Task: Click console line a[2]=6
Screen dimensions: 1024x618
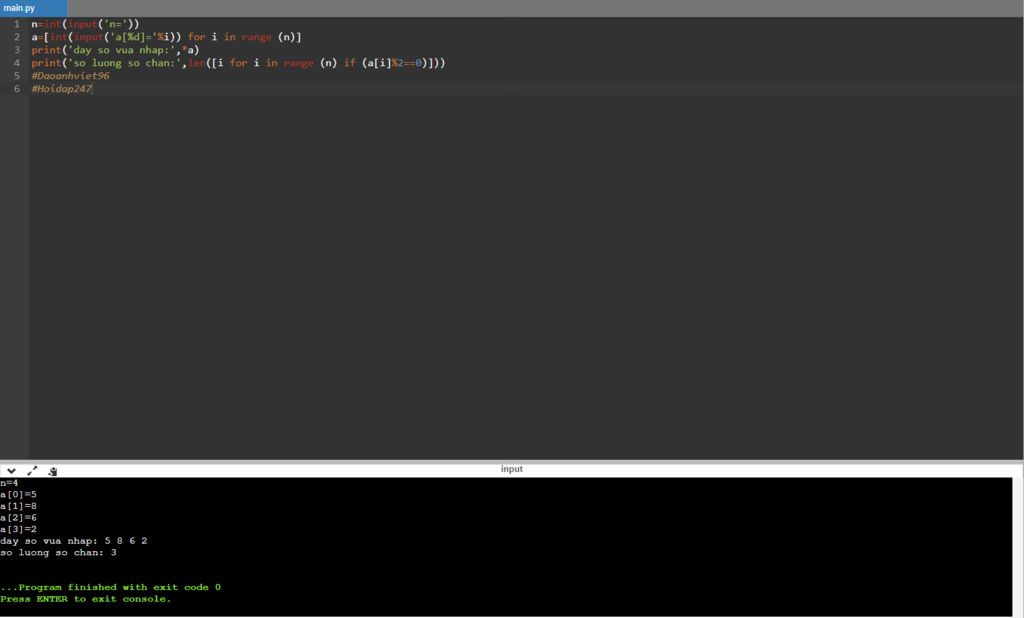Action: coord(18,518)
